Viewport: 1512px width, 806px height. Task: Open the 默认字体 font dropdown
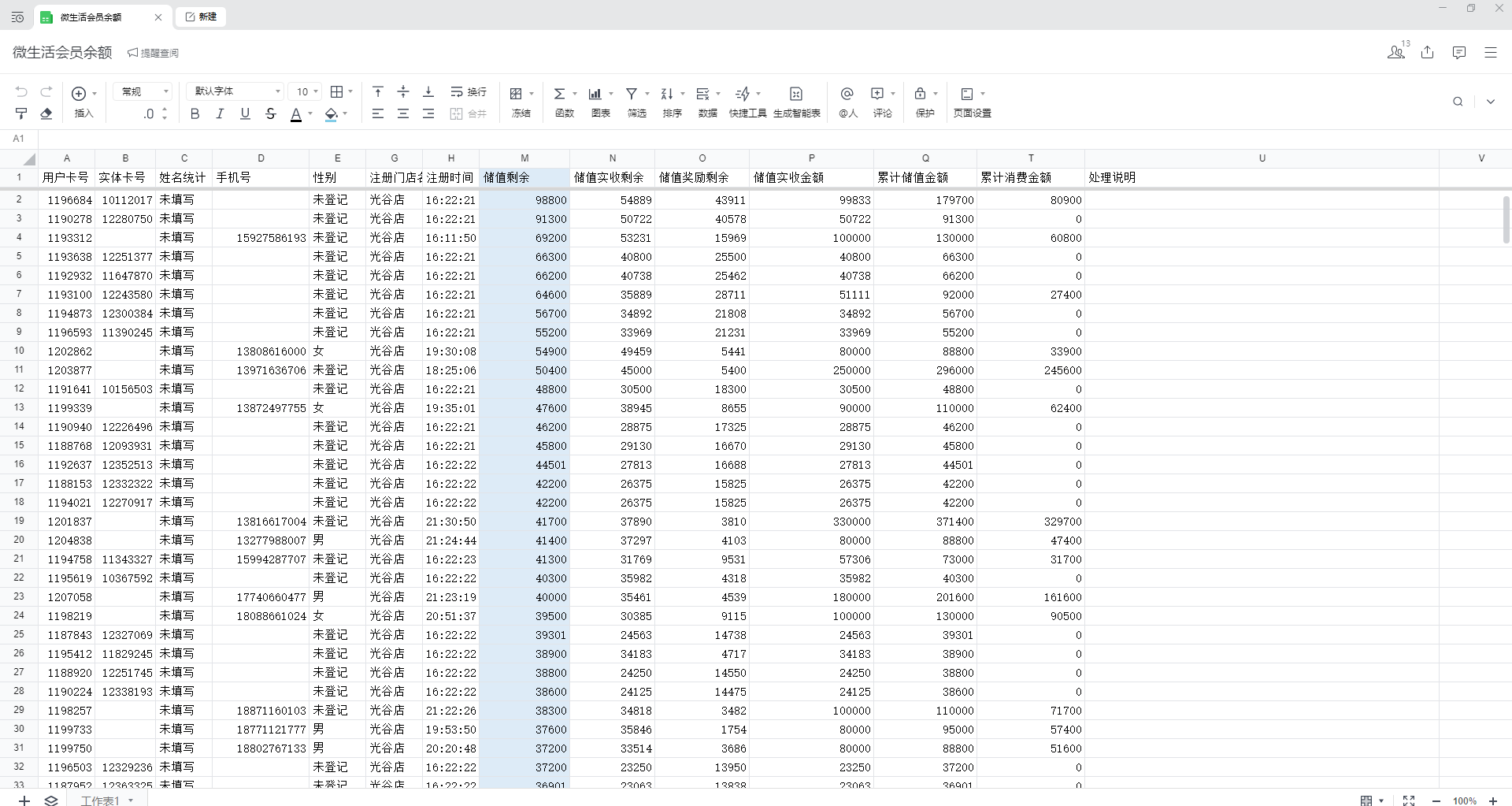click(x=235, y=91)
